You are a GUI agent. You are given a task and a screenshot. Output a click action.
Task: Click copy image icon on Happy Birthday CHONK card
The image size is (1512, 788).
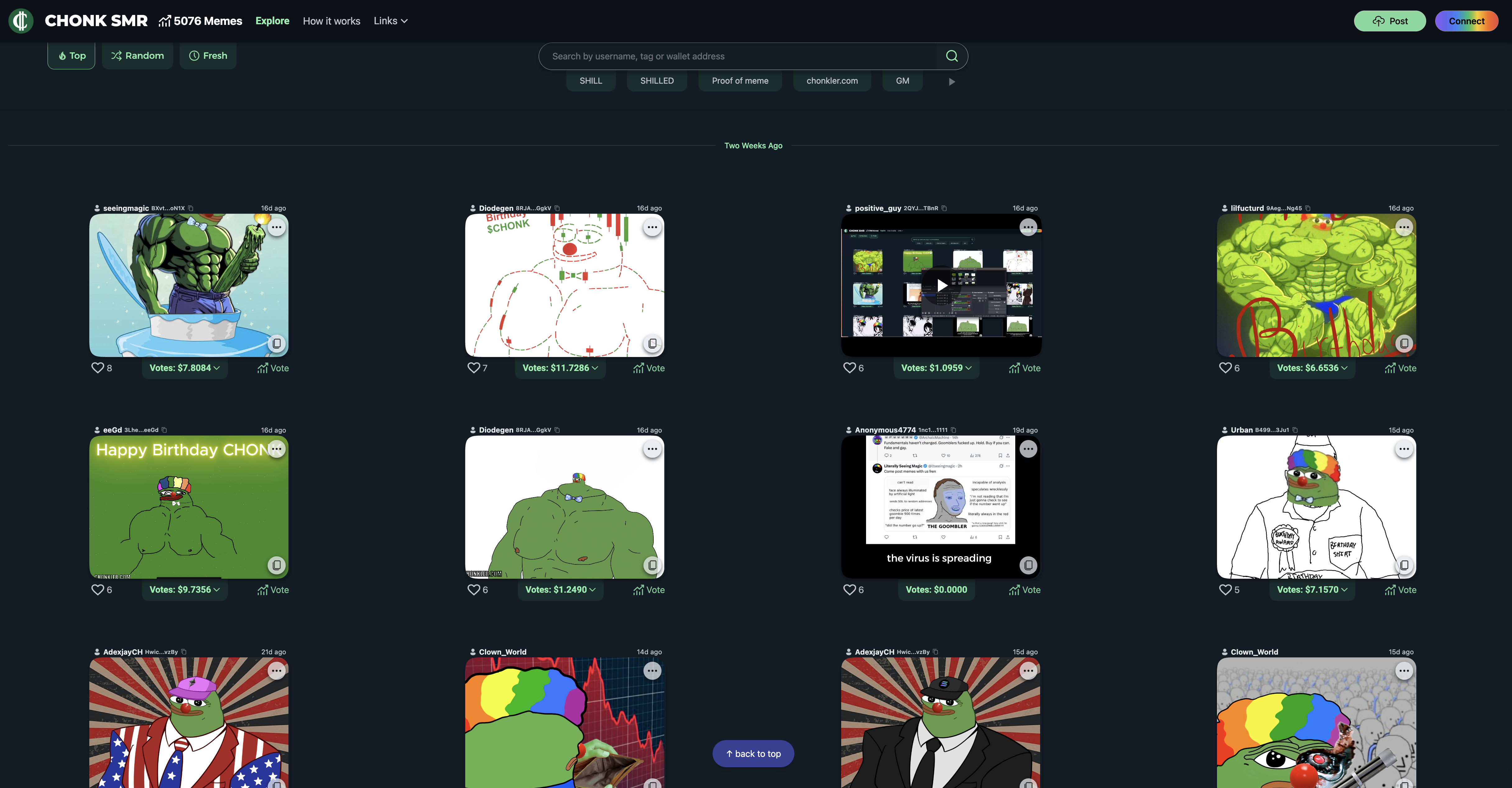(276, 565)
